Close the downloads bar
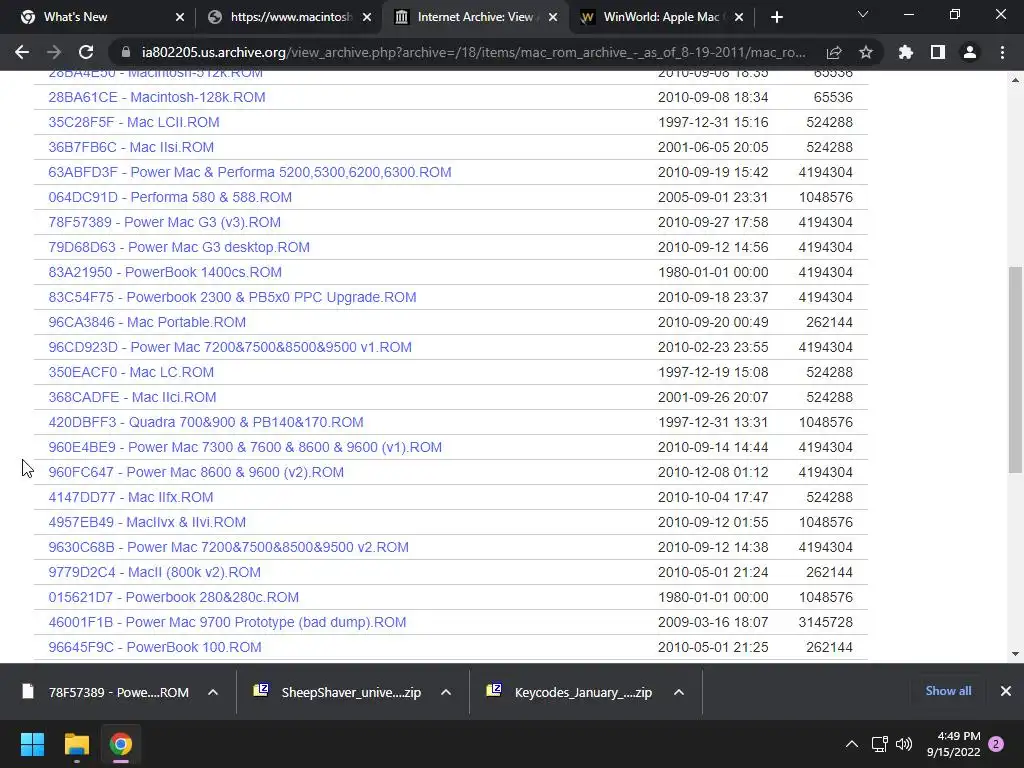 pyautogui.click(x=1006, y=691)
